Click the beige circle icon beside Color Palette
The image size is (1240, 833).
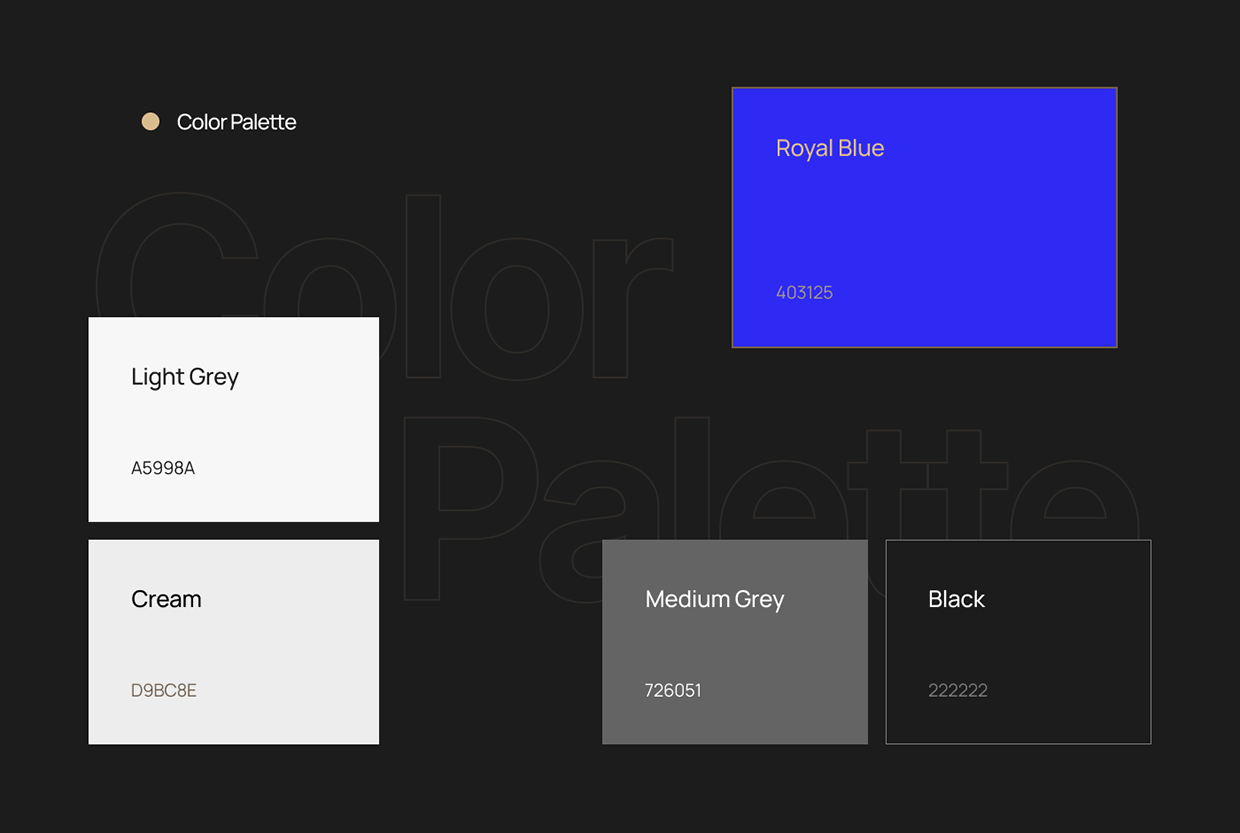(151, 121)
